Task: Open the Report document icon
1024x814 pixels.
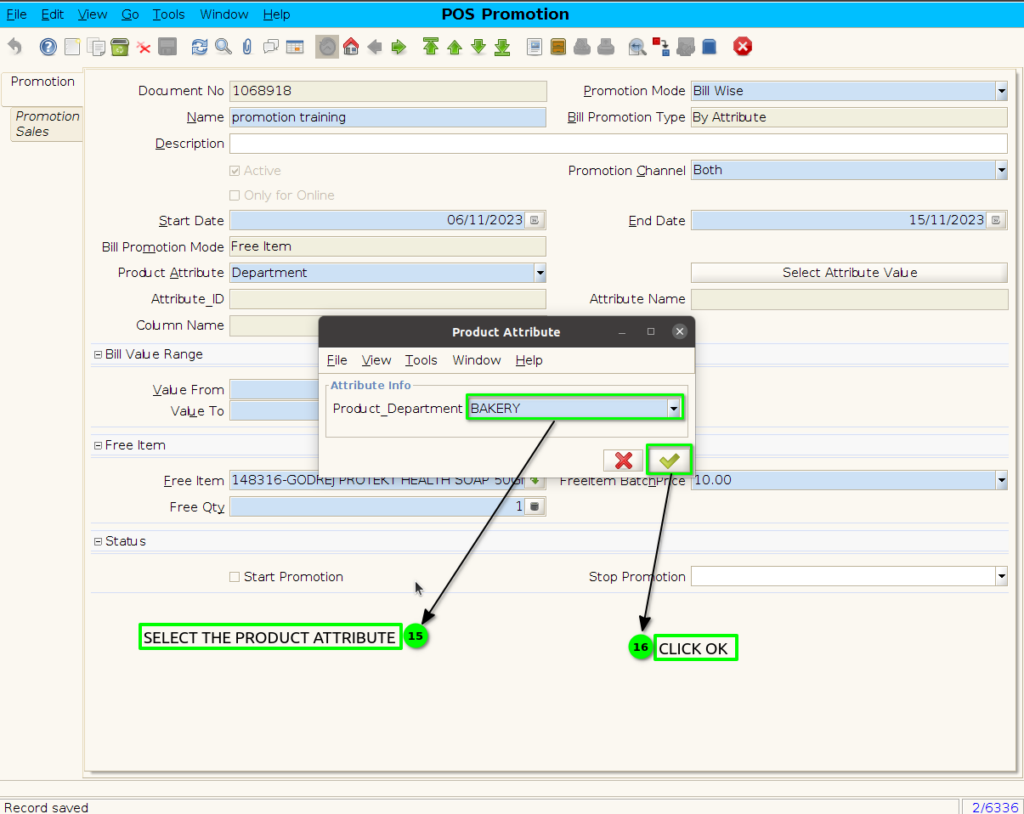Action: [x=534, y=46]
